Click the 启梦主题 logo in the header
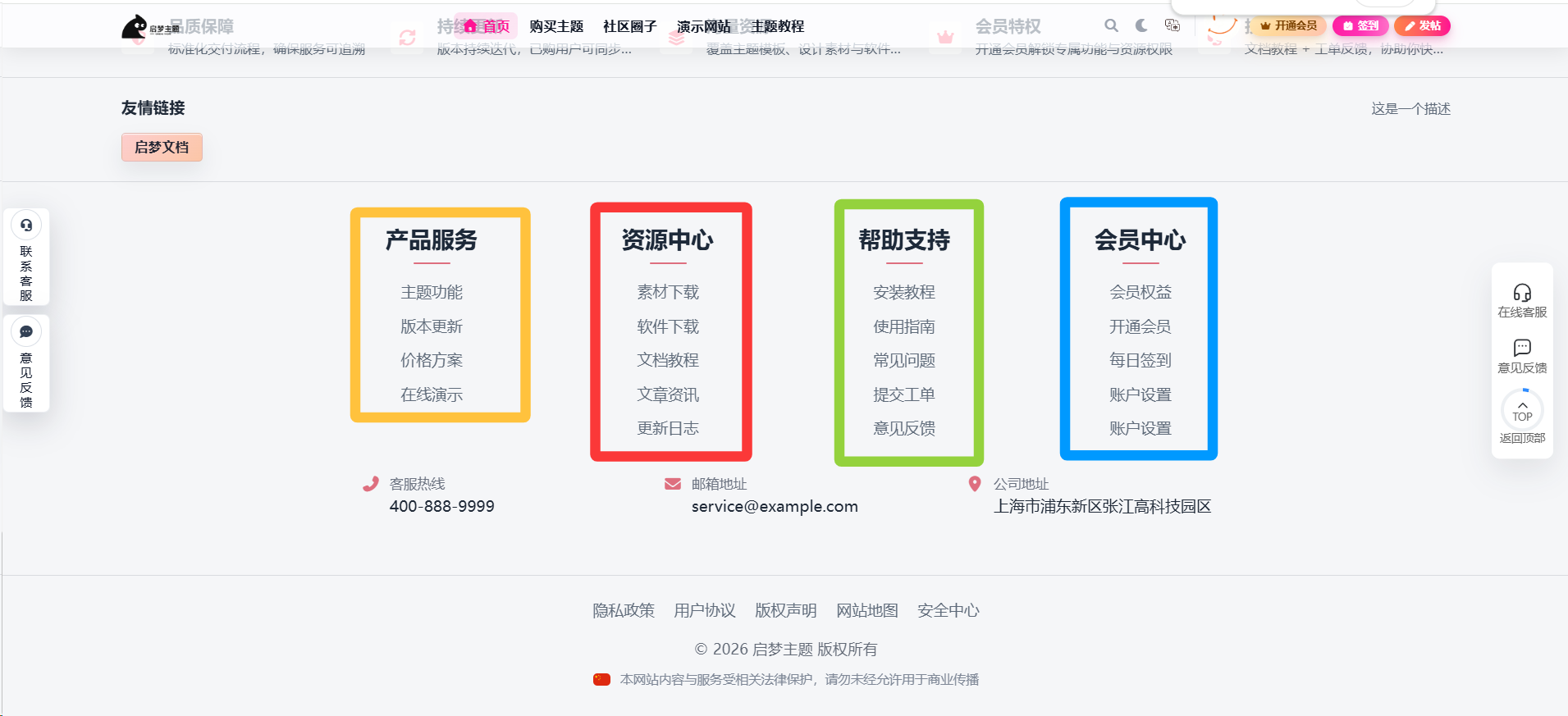 coord(150,27)
